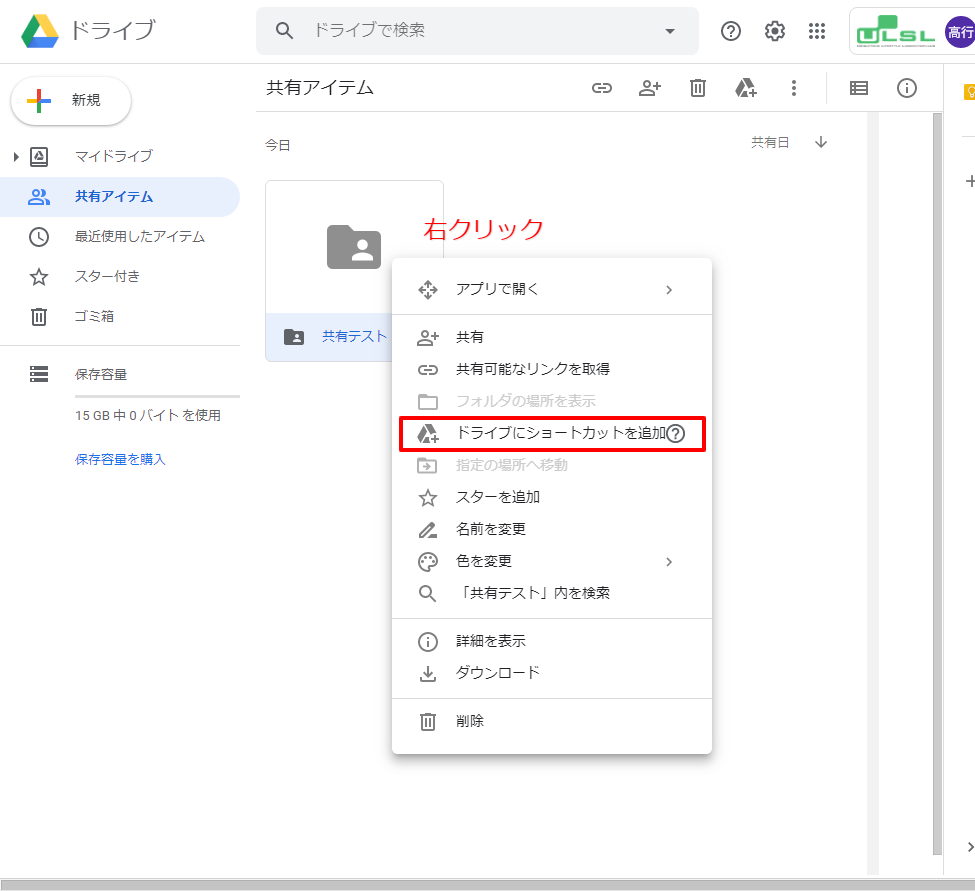Select 共有アイテム in the sidebar
Image resolution: width=975 pixels, height=891 pixels.
[119, 196]
